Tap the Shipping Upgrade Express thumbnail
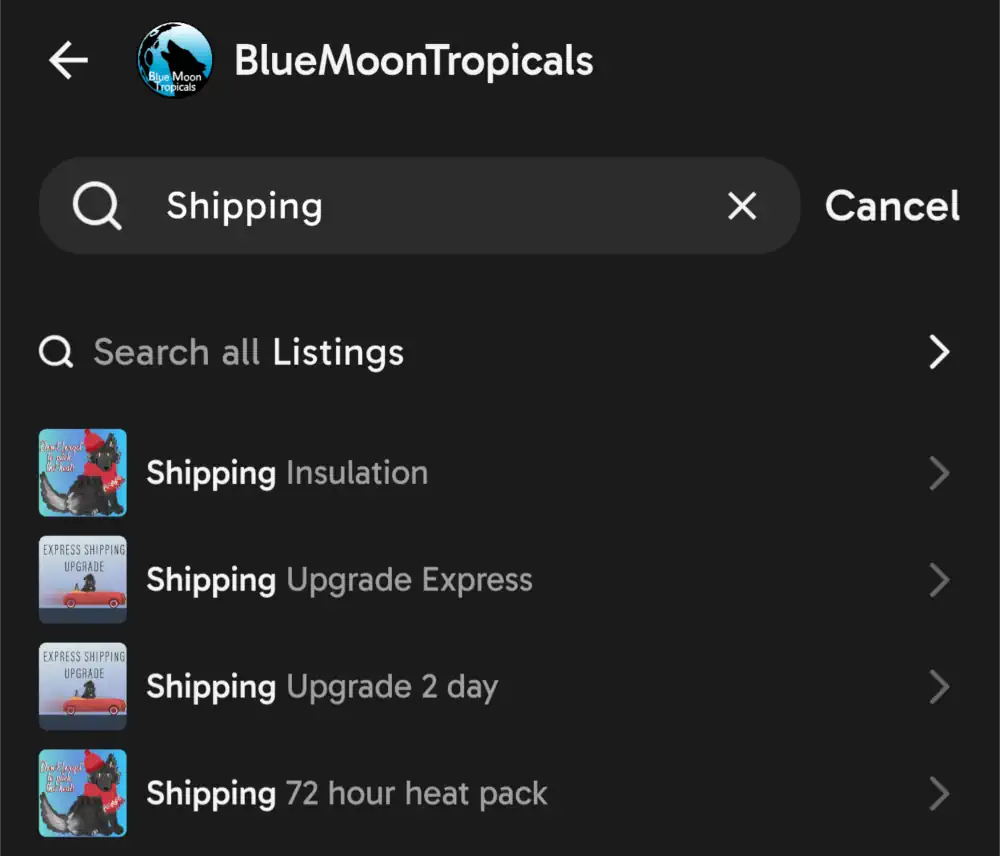This screenshot has height=856, width=1000. [83, 580]
